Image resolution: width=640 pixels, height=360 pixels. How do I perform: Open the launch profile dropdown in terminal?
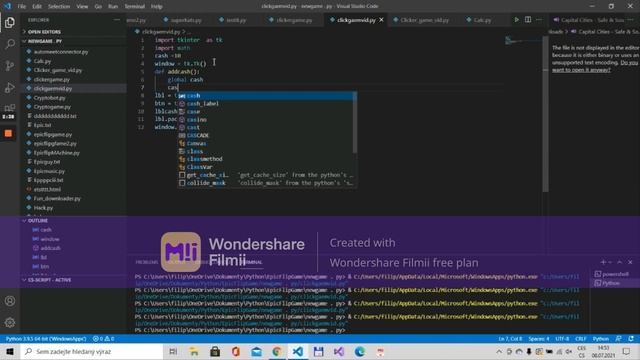click(x=610, y=262)
